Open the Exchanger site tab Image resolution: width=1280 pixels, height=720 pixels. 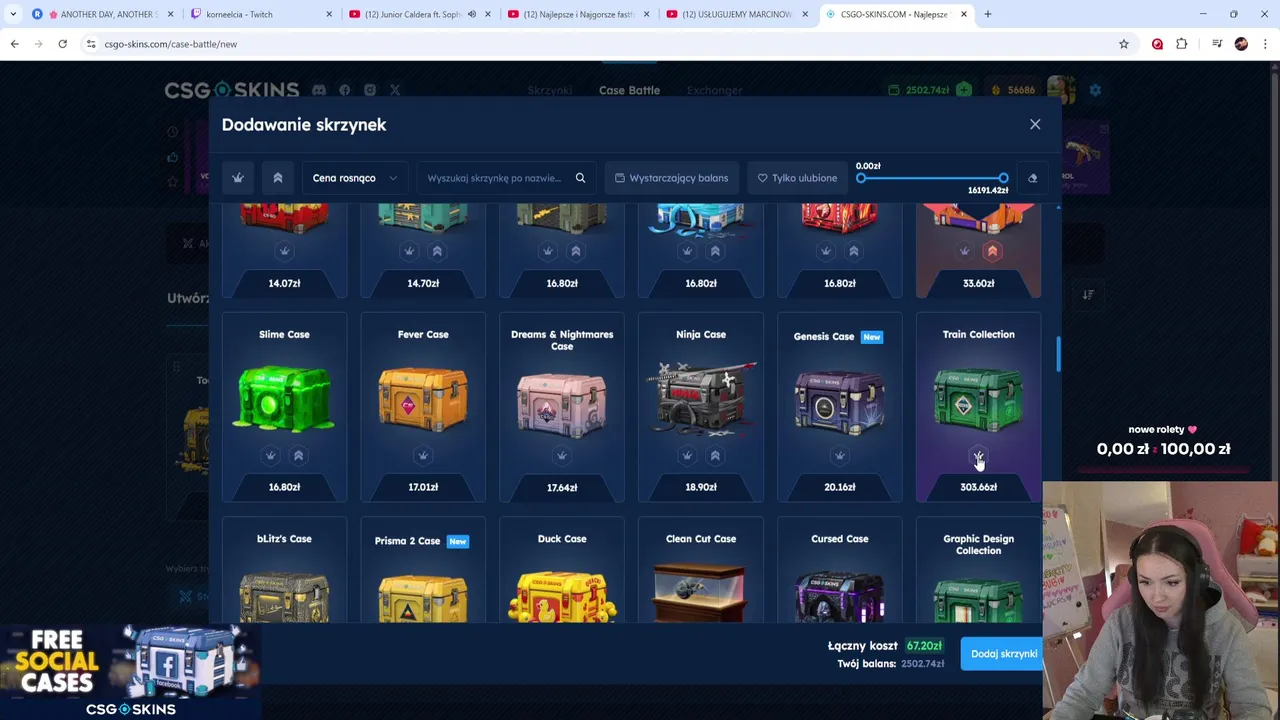(714, 90)
